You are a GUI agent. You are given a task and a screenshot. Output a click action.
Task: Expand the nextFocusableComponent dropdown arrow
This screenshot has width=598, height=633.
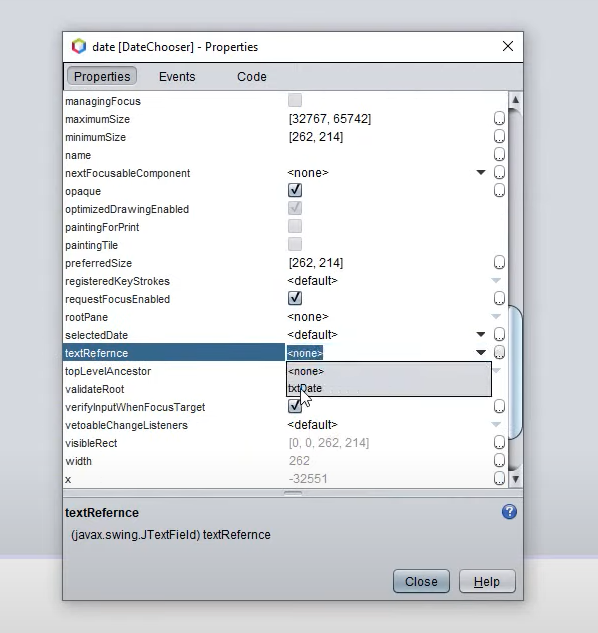[480, 173]
